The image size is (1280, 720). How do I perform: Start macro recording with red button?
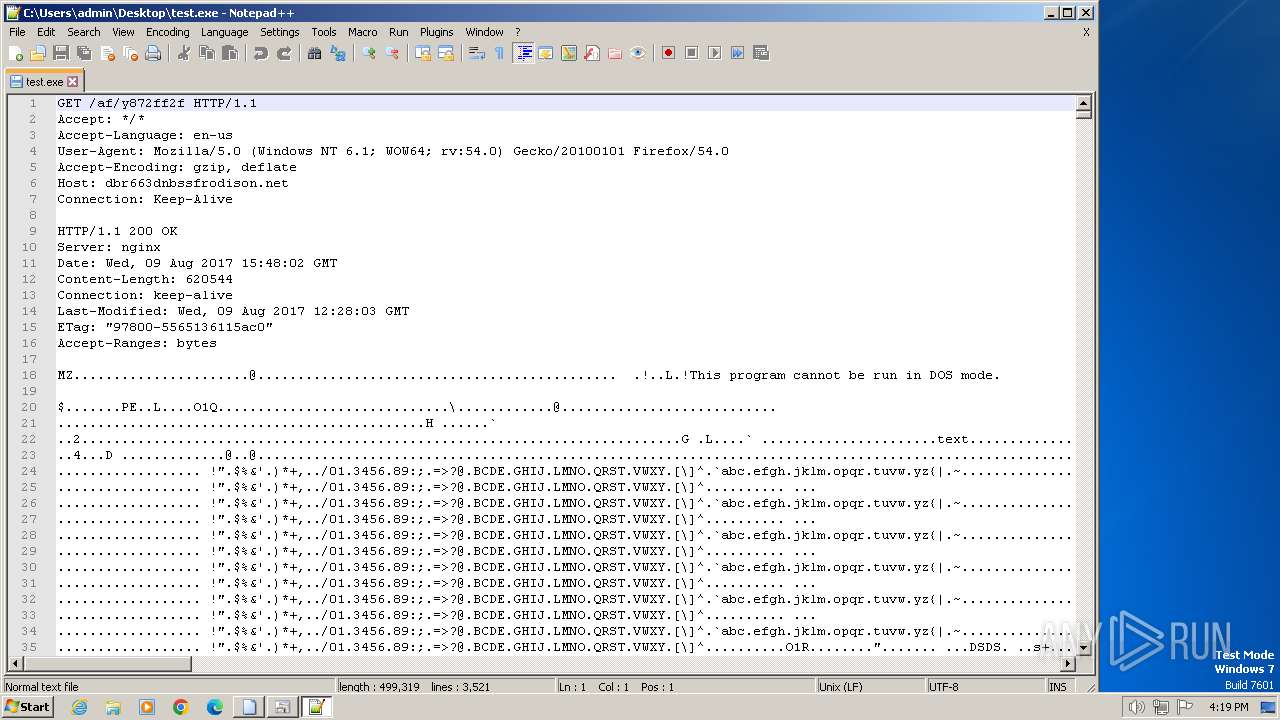click(669, 53)
